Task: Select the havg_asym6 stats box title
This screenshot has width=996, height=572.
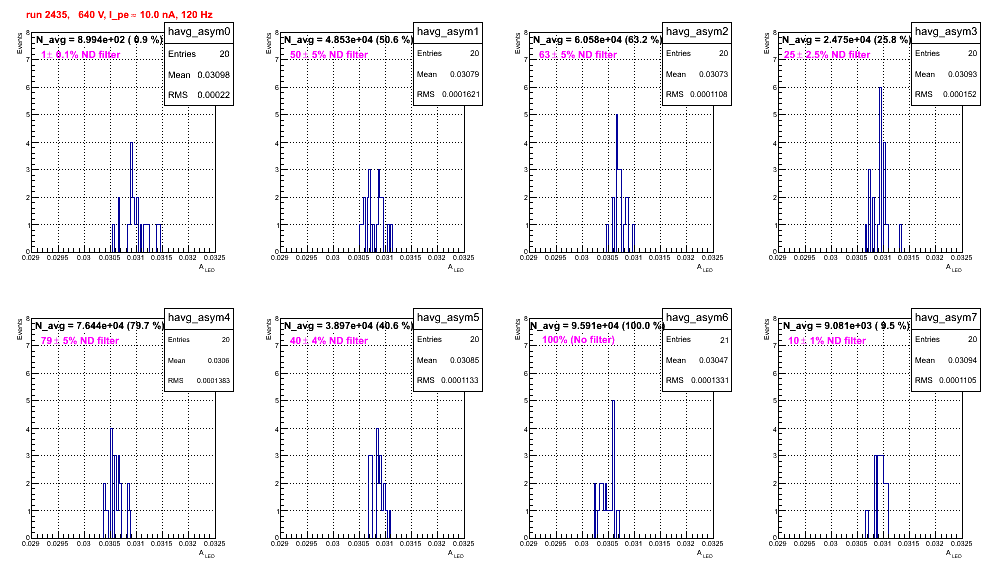Action: pos(697,318)
